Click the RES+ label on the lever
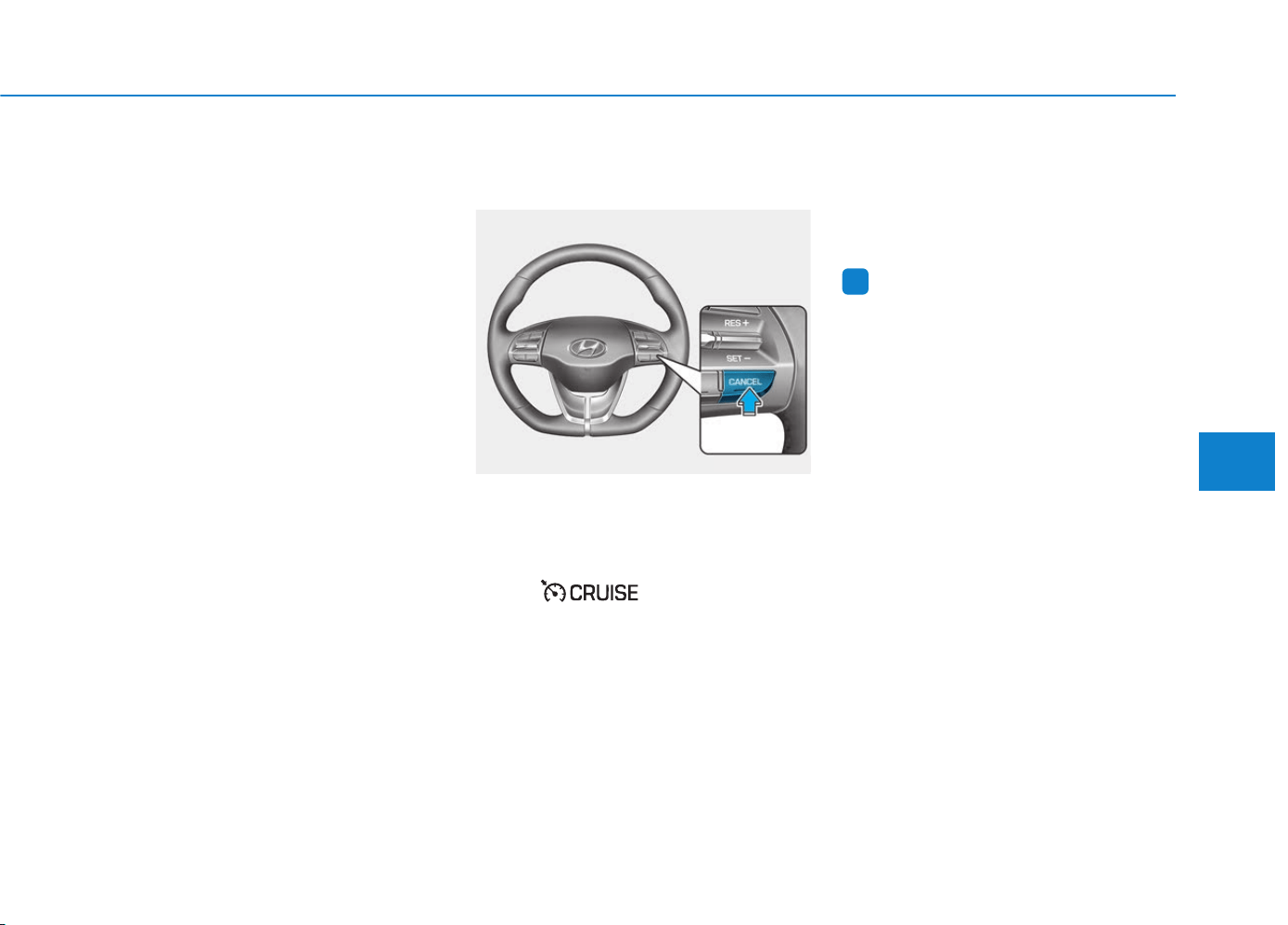Viewport: 1288px width, 925px height. click(737, 323)
